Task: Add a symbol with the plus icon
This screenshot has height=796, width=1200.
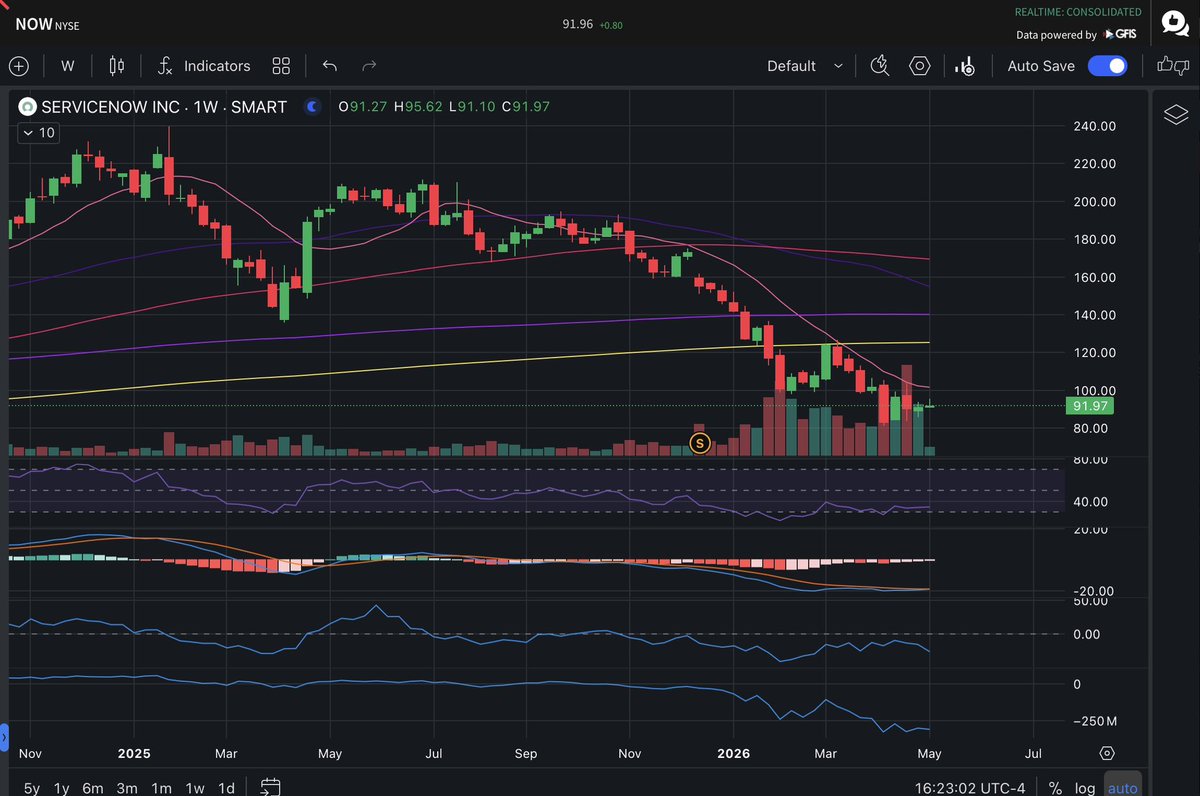Action: 19,66
